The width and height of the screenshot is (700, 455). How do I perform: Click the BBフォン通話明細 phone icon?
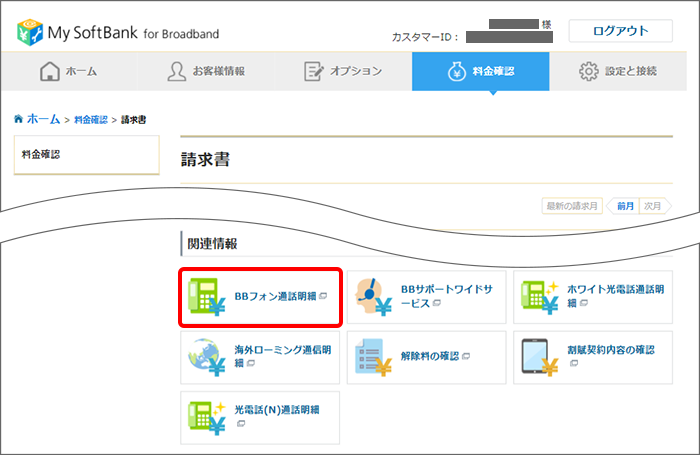pos(207,296)
